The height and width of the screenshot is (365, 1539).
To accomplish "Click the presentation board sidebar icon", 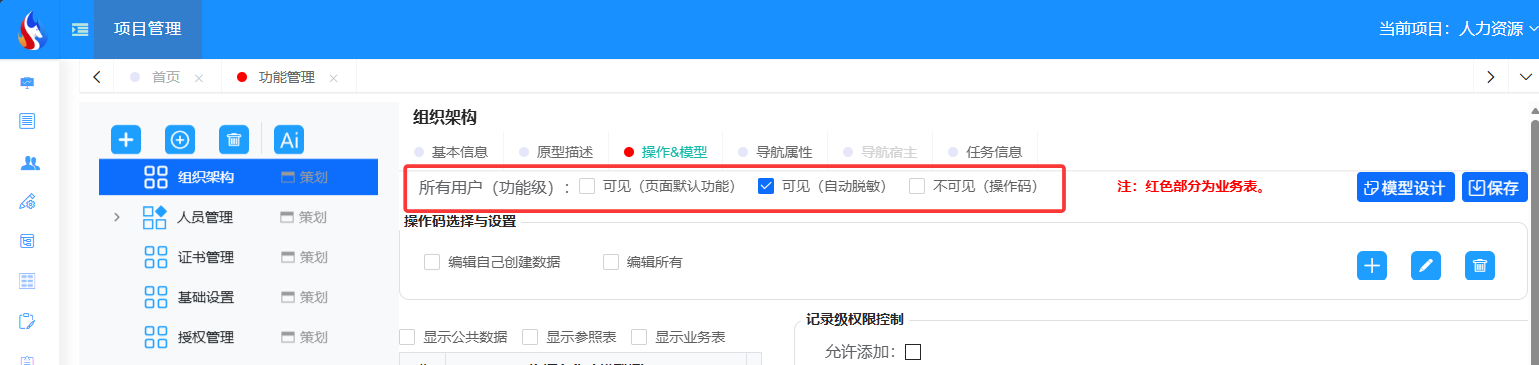I will 28,82.
